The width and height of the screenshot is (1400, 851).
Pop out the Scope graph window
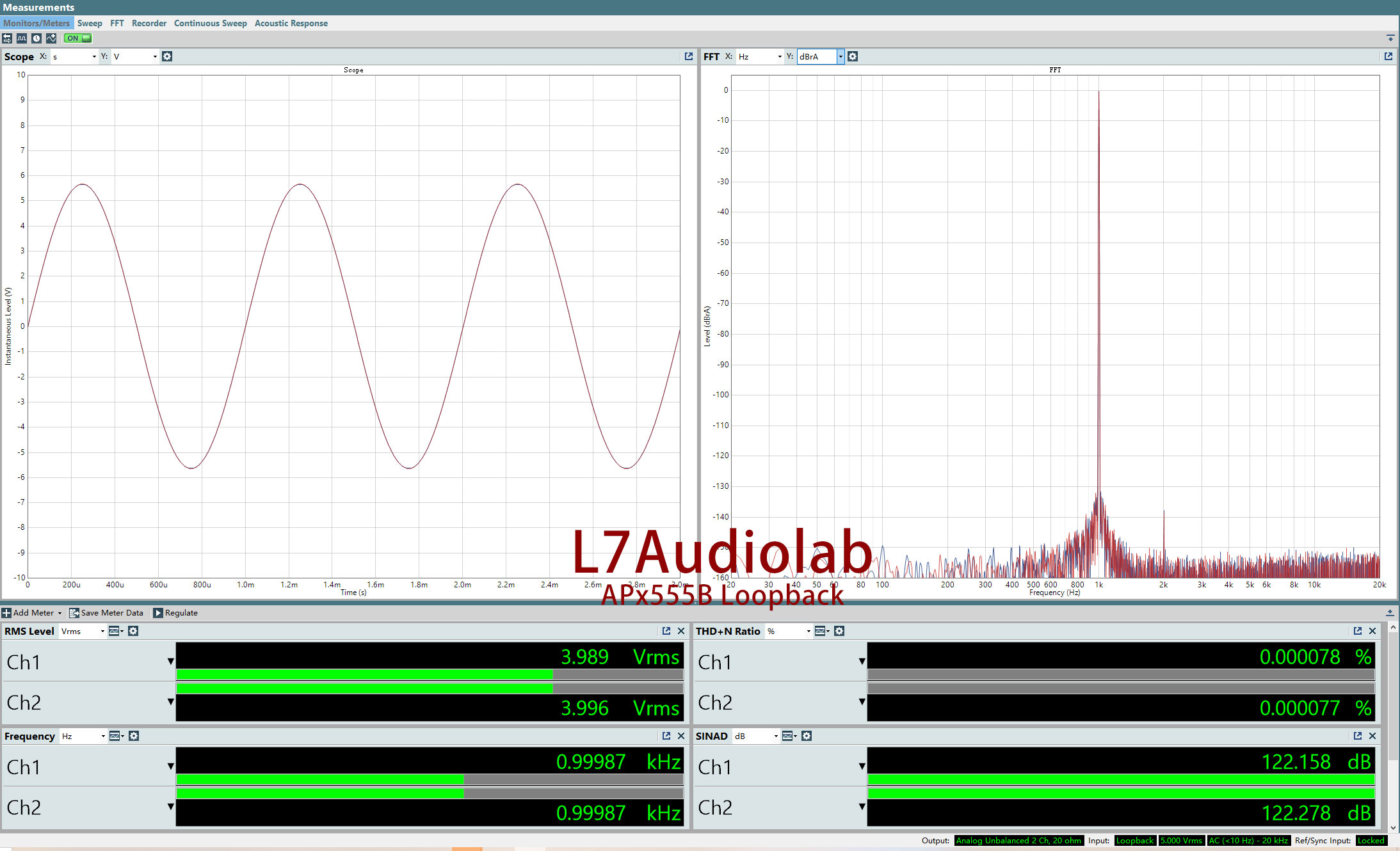[689, 56]
